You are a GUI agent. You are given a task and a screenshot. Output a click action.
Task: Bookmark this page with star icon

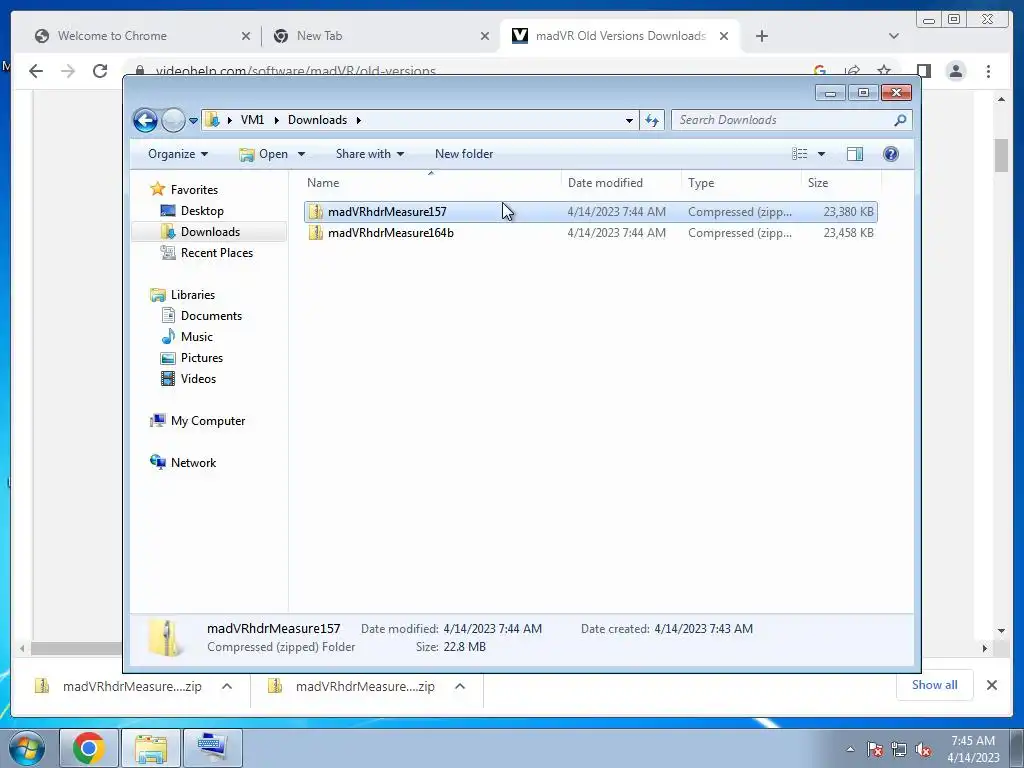[x=884, y=71]
